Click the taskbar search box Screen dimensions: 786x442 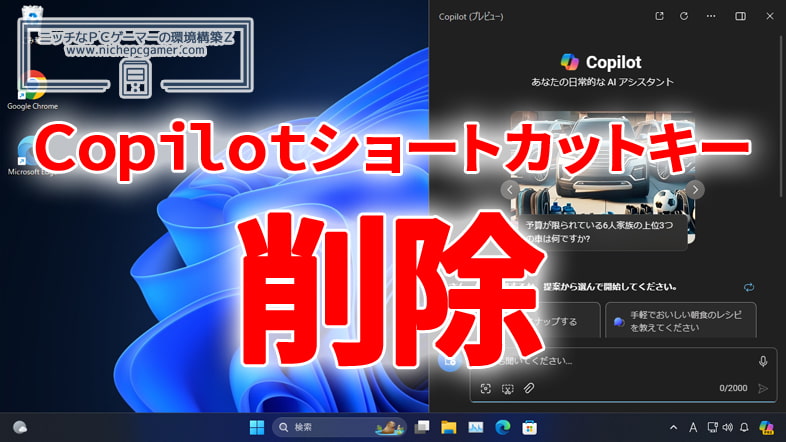coord(339,427)
